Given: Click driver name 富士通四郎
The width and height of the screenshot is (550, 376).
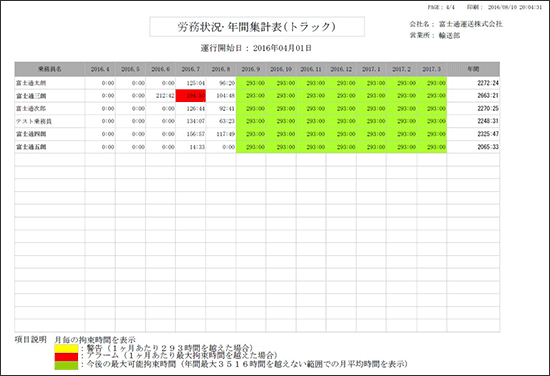Looking at the screenshot, I should point(31,134).
